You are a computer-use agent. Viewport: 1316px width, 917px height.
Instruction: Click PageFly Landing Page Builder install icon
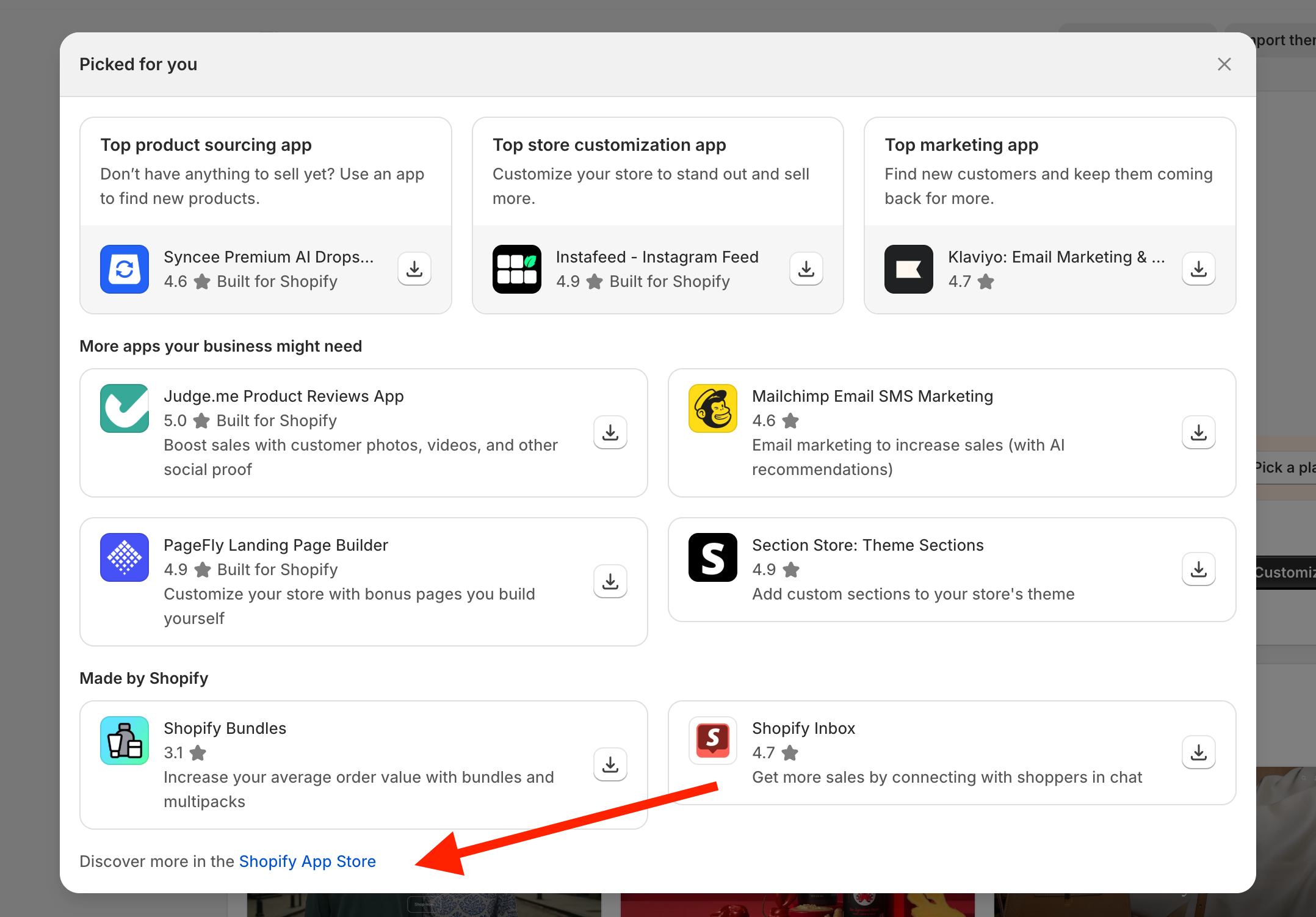click(x=610, y=581)
